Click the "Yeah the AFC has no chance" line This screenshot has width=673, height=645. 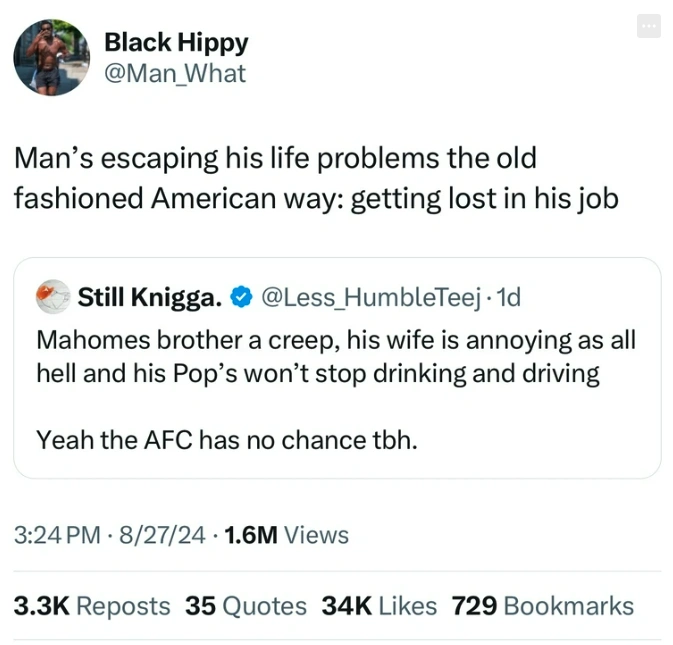tap(226, 439)
